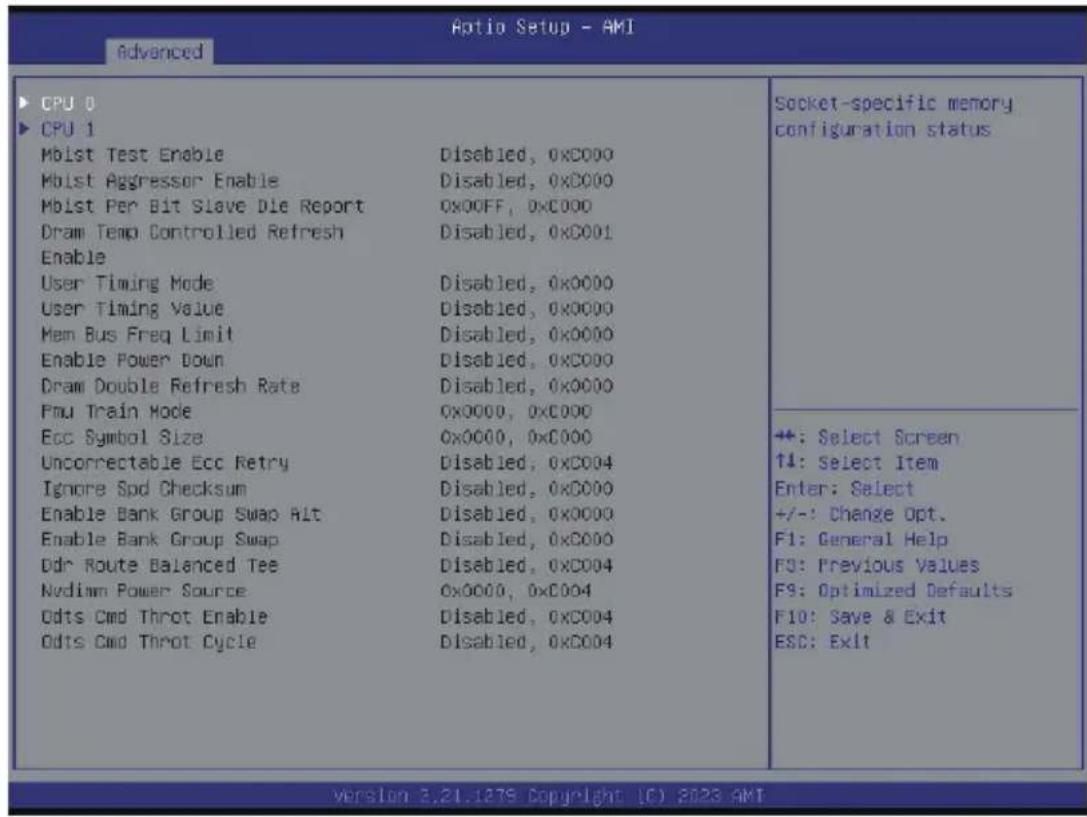Click the Socket-specific memory configuration help text
The width and height of the screenshot is (1087, 817).
[x=894, y=116]
